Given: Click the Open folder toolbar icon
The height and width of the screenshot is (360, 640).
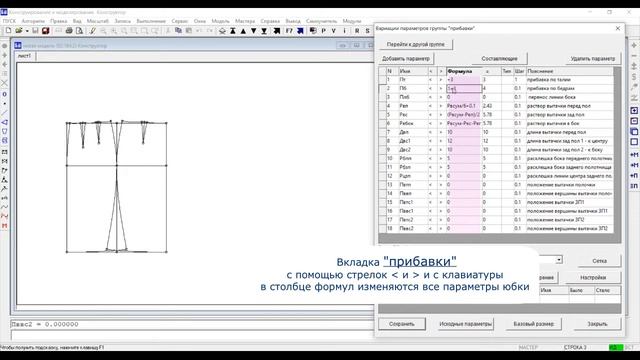Looking at the screenshot, I should [18, 31].
